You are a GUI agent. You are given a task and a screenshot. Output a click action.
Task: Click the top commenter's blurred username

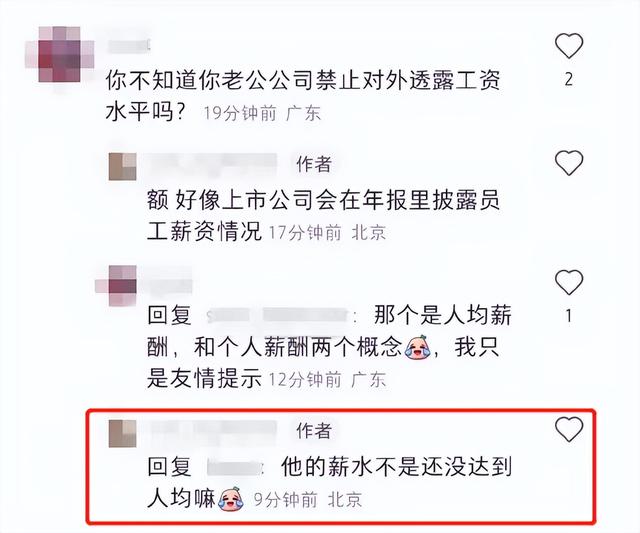click(x=129, y=46)
